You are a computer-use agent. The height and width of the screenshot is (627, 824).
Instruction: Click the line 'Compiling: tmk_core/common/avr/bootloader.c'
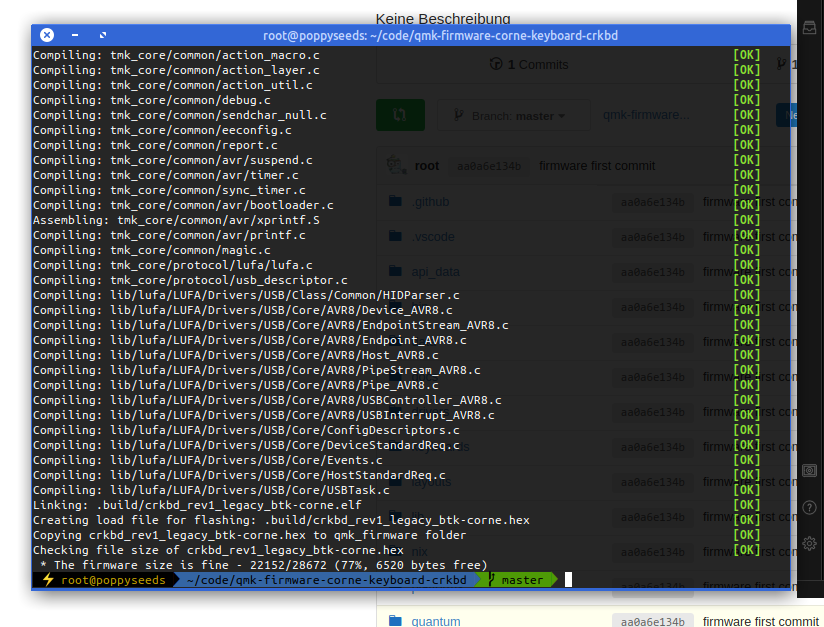coord(183,205)
